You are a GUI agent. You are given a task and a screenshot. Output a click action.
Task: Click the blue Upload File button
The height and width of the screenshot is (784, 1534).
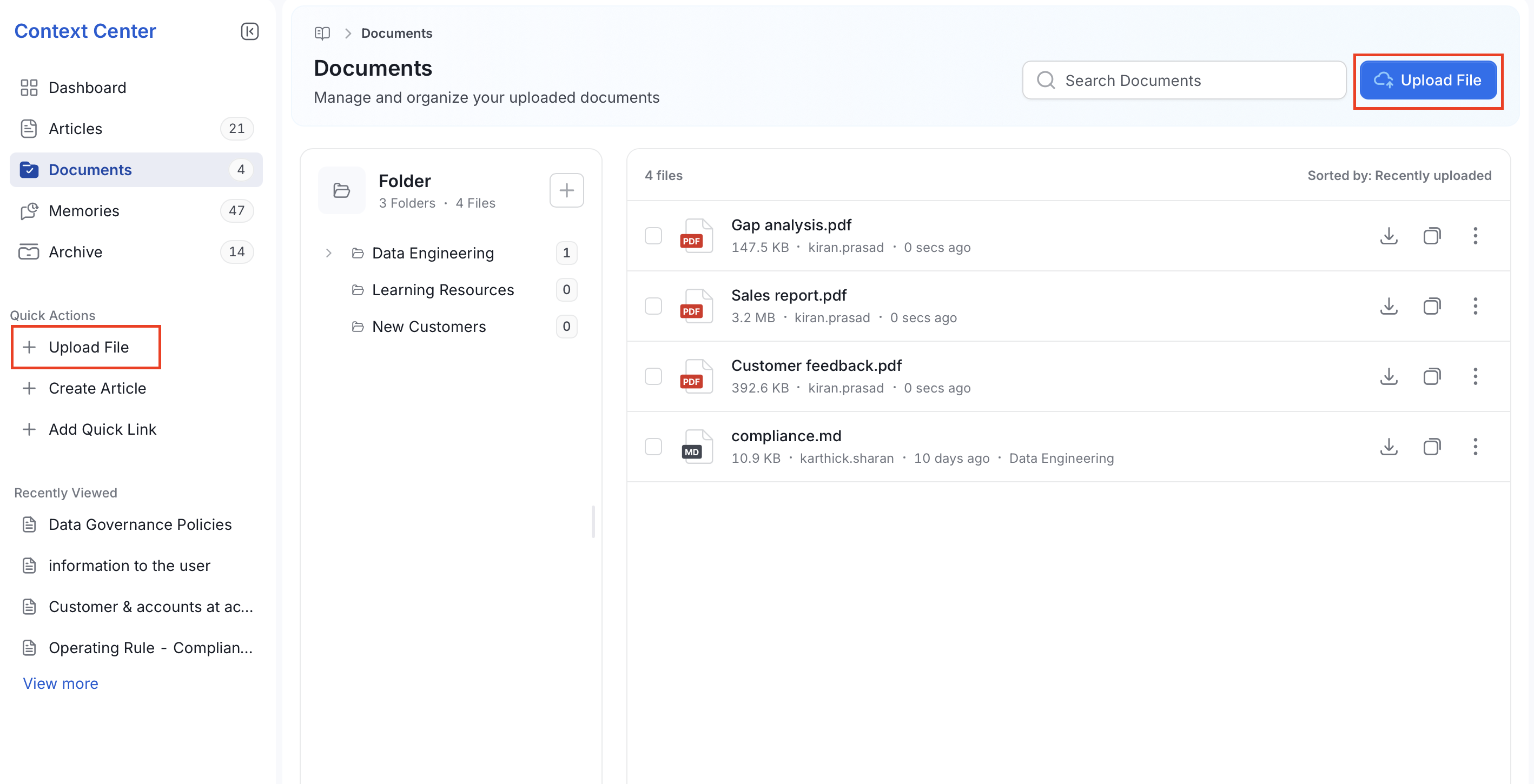click(x=1428, y=81)
